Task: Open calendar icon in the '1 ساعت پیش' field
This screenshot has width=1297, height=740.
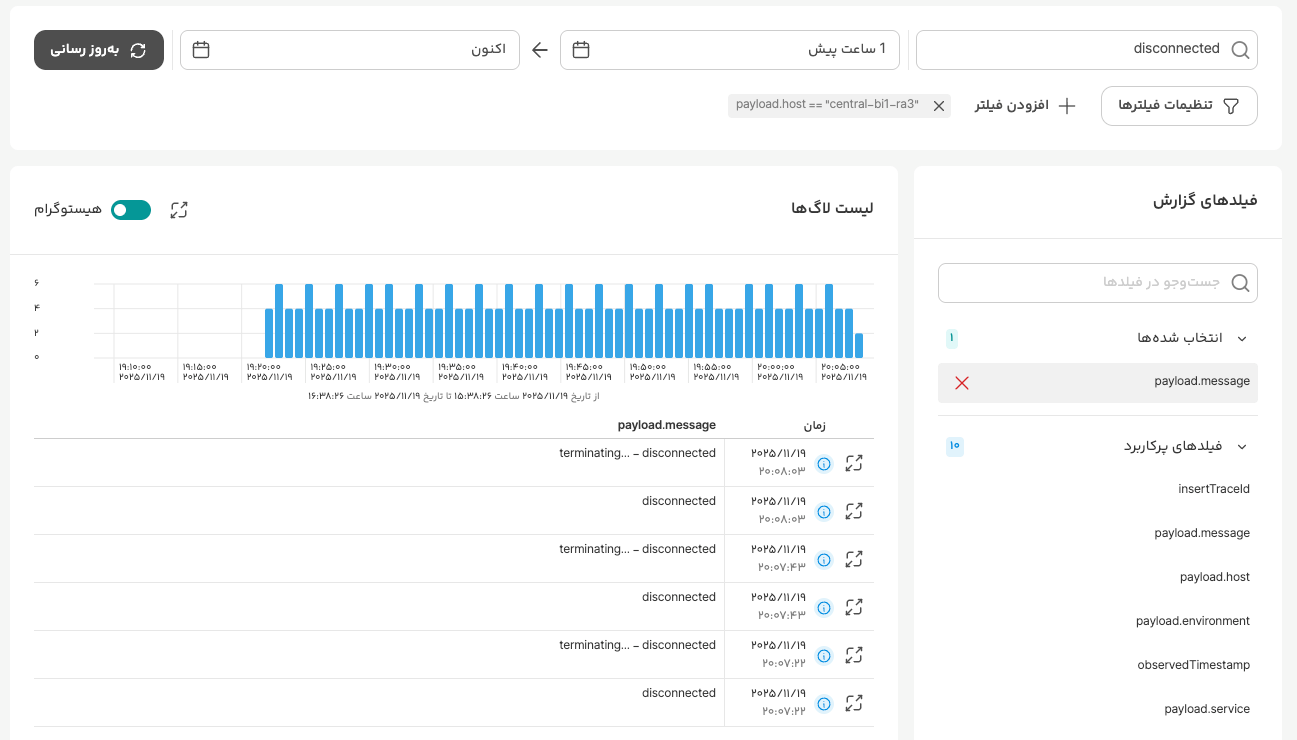Action: 581,50
